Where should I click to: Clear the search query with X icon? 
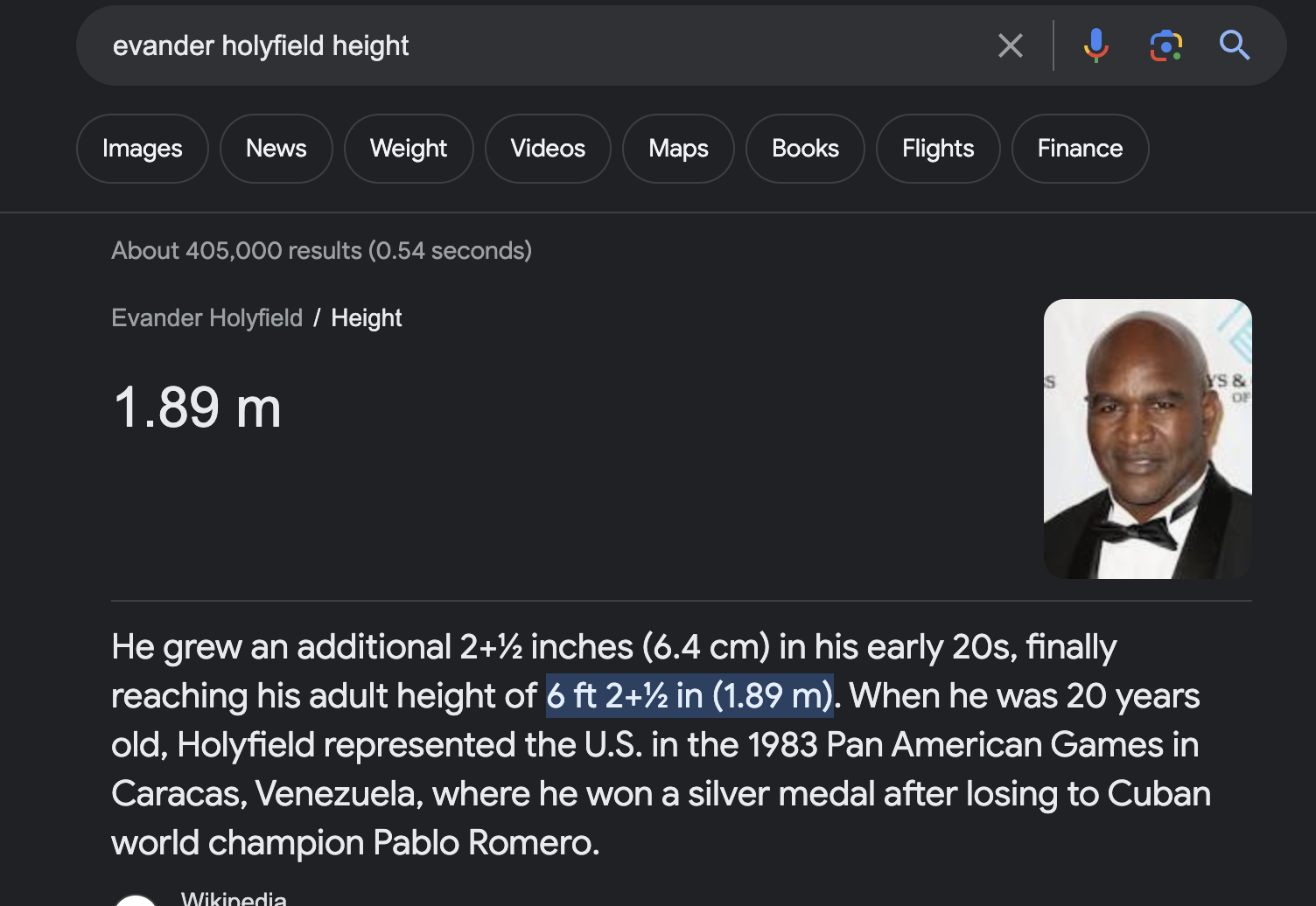(x=1011, y=45)
